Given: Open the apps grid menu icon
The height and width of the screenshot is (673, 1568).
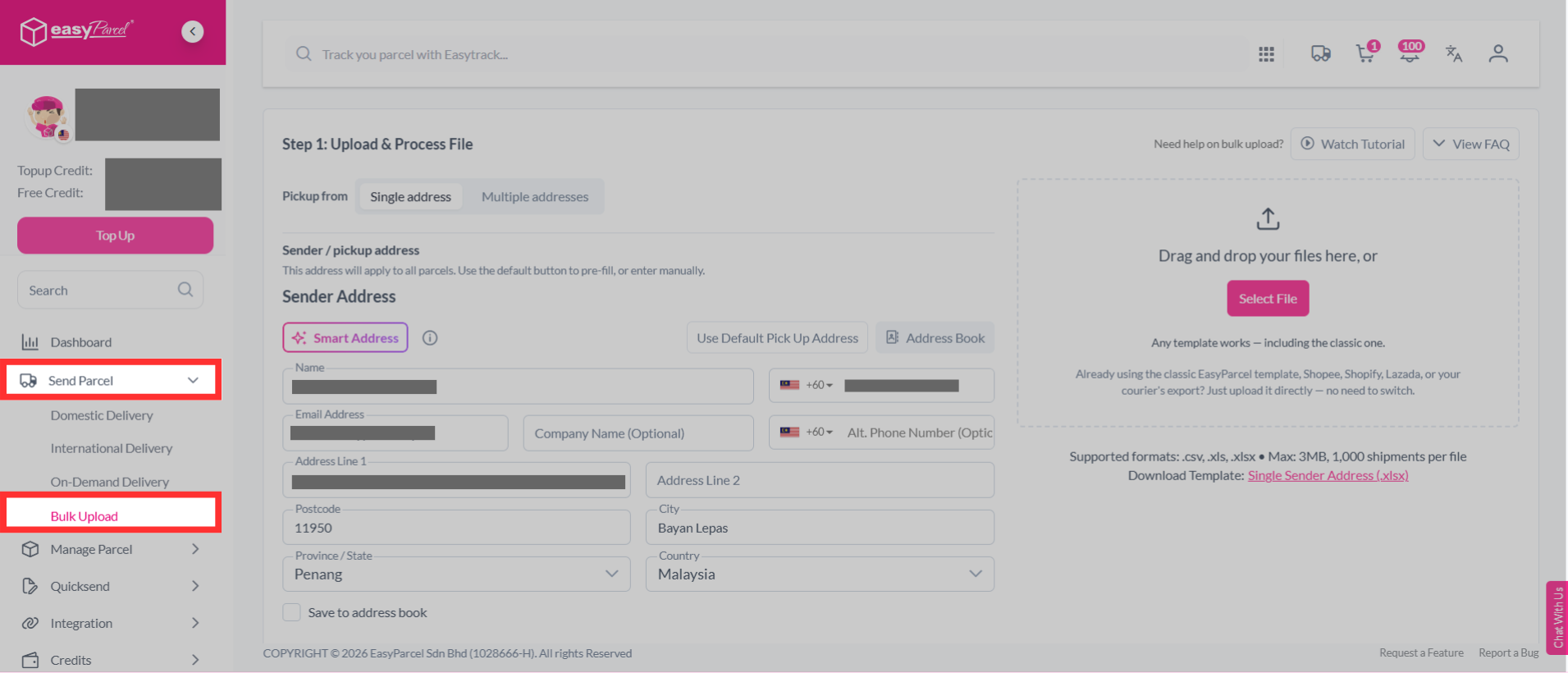Looking at the screenshot, I should coord(1266,54).
